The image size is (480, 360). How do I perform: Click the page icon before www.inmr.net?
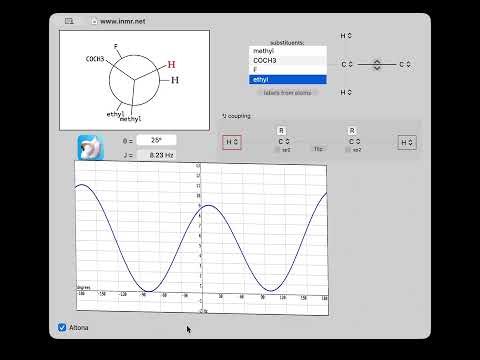(94, 21)
